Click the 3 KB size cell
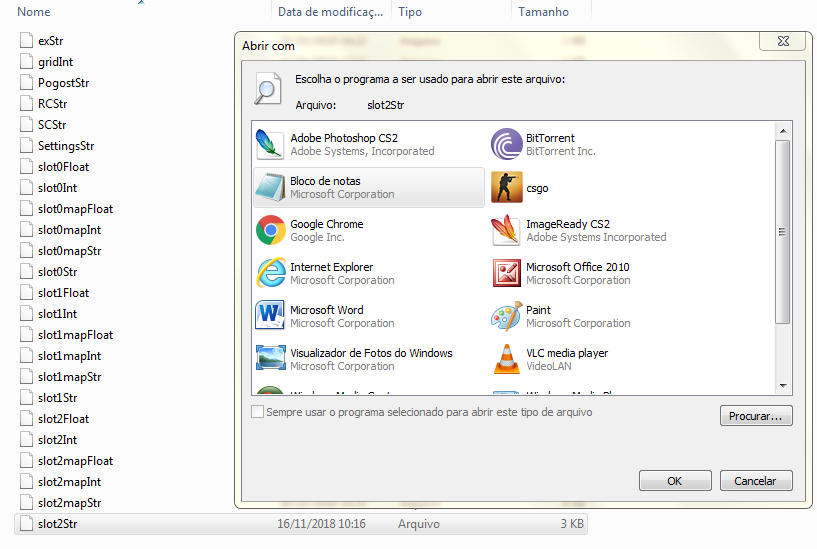The image size is (817, 549). 572,523
